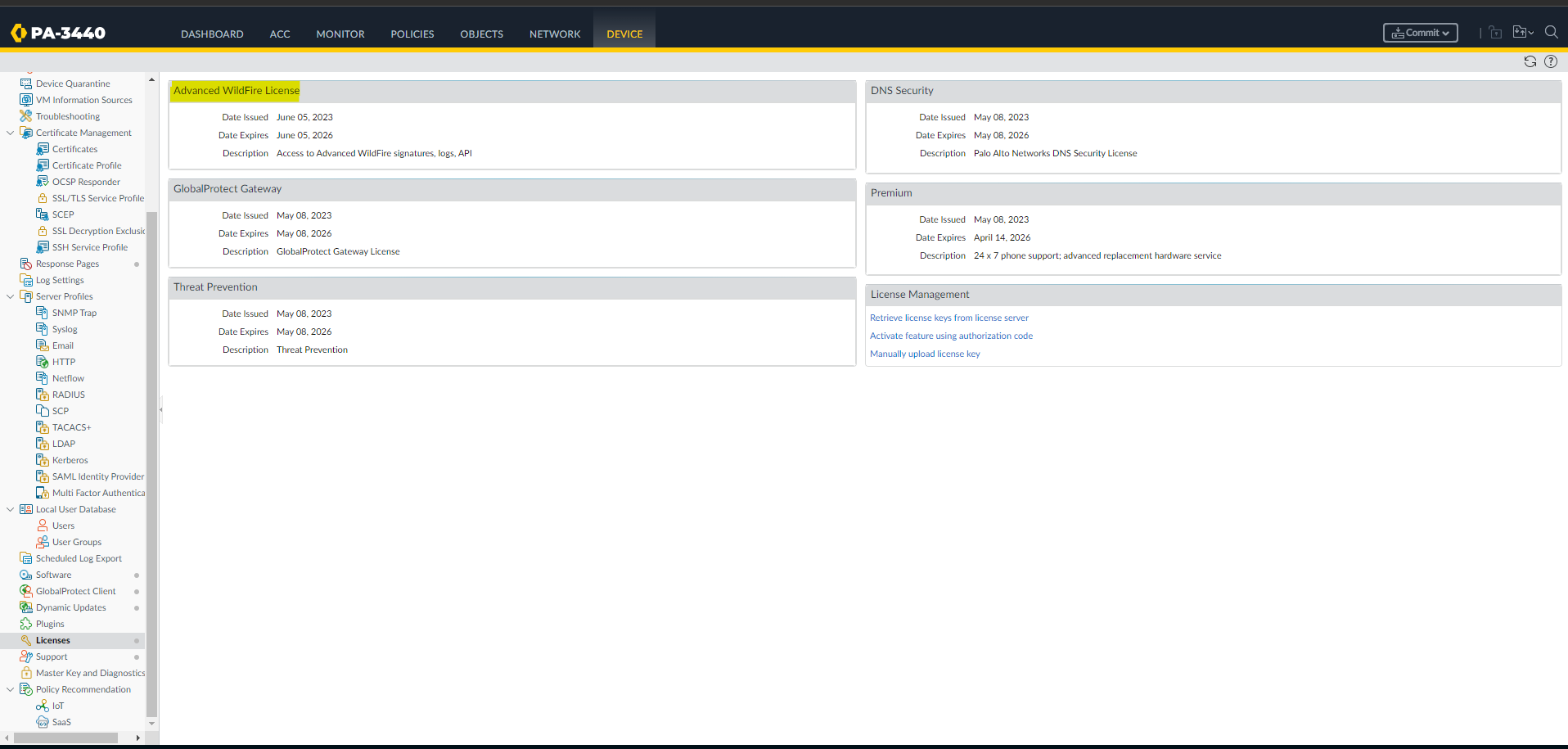Click the Licenses key icon in the sidebar
The image size is (1568, 749).
coord(26,639)
